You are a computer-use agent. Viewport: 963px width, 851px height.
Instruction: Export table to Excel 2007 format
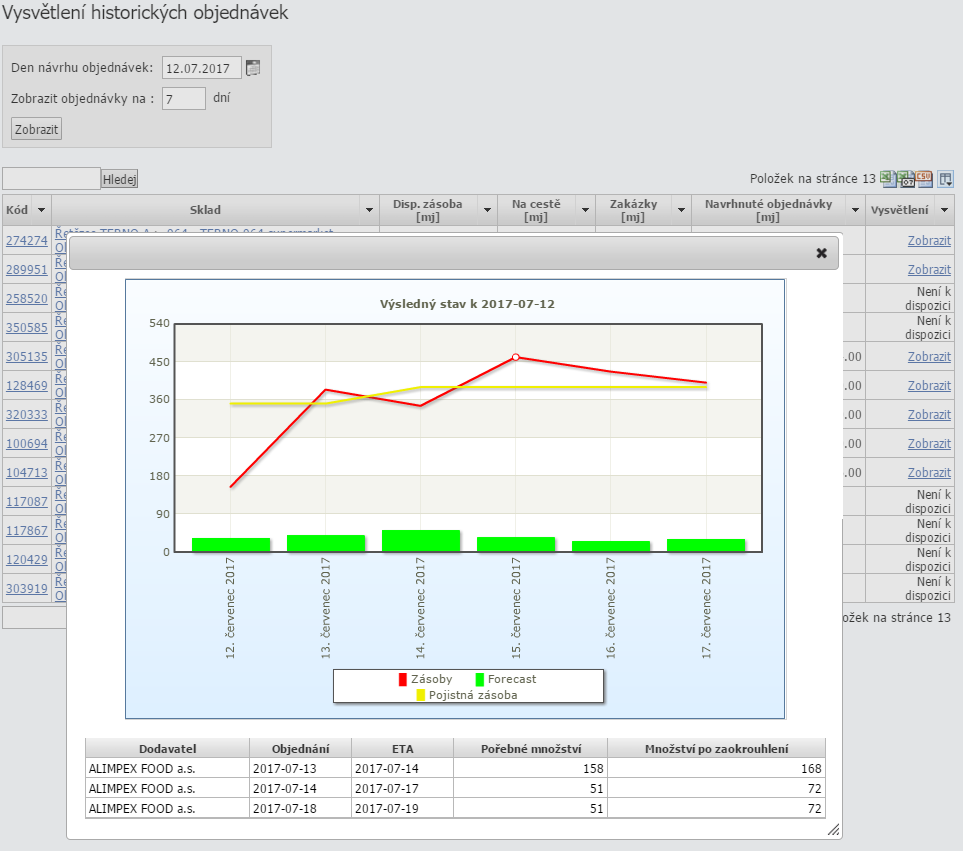click(906, 178)
